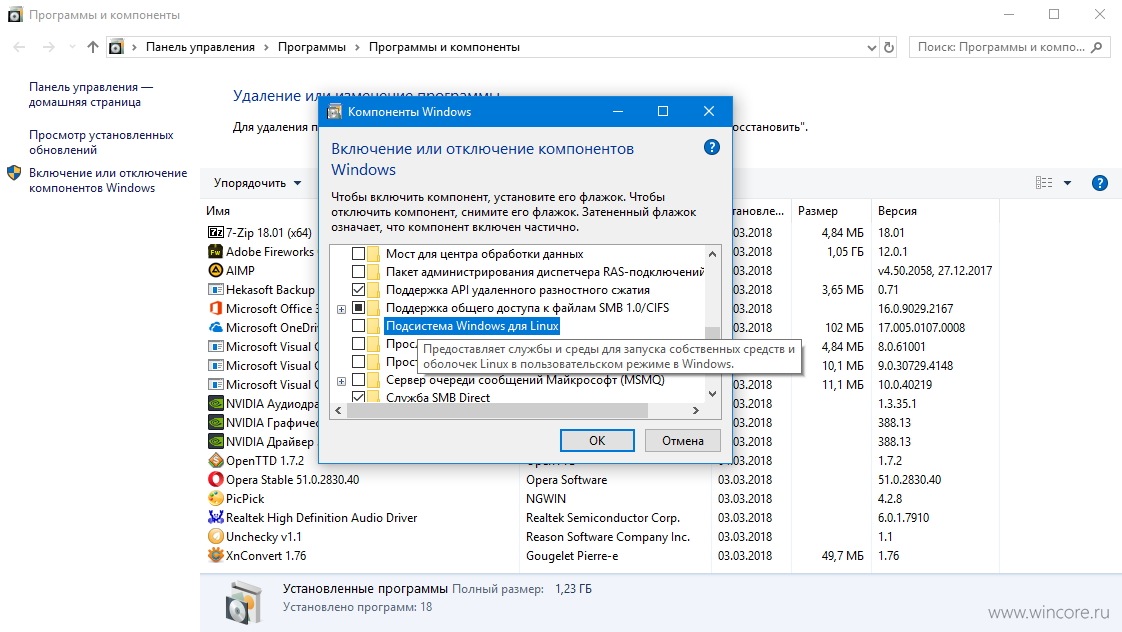1122x632 pixels.
Task: Uncheck Поддержка API удаленного разностного сжатия
Action: click(x=358, y=289)
